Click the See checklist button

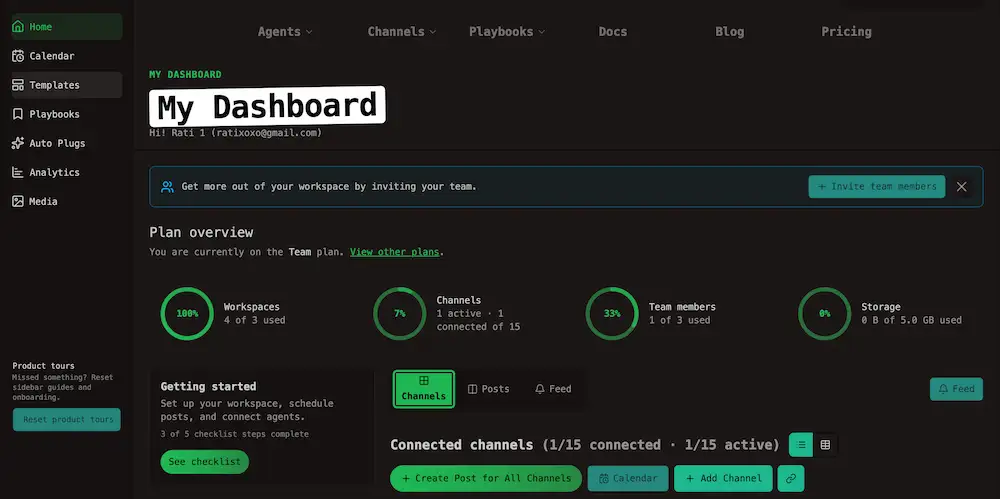click(205, 462)
